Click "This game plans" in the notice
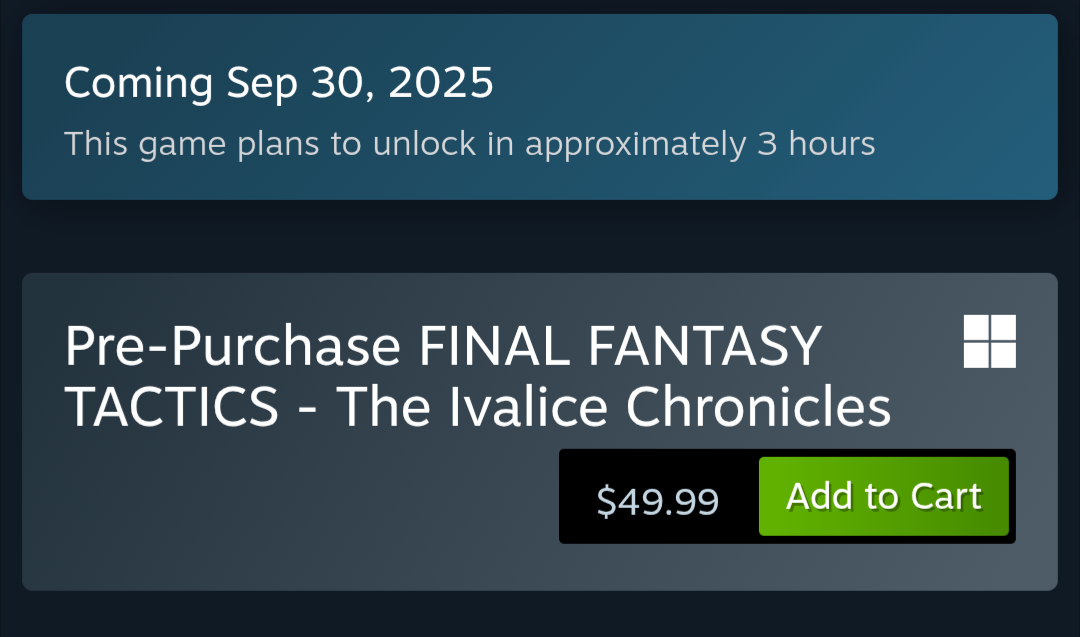Viewport: 1080px width, 637px height. coord(193,144)
